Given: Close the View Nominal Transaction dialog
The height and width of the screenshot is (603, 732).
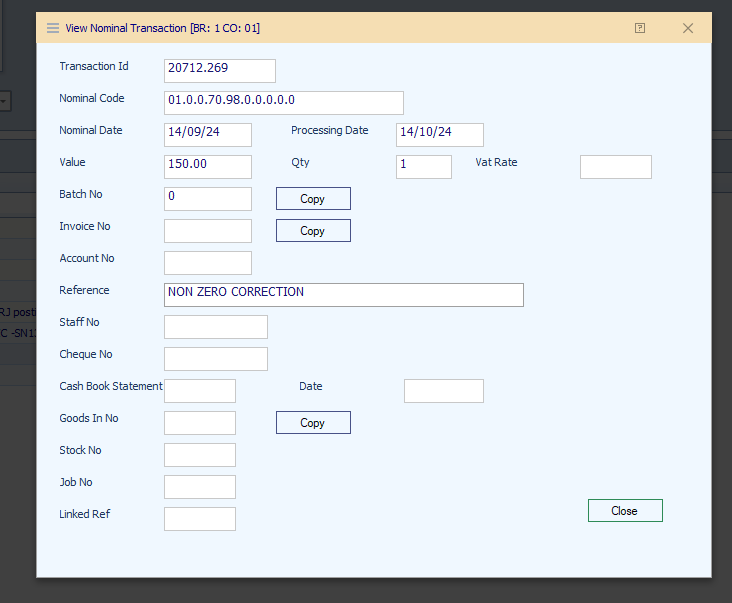Looking at the screenshot, I should 688,28.
